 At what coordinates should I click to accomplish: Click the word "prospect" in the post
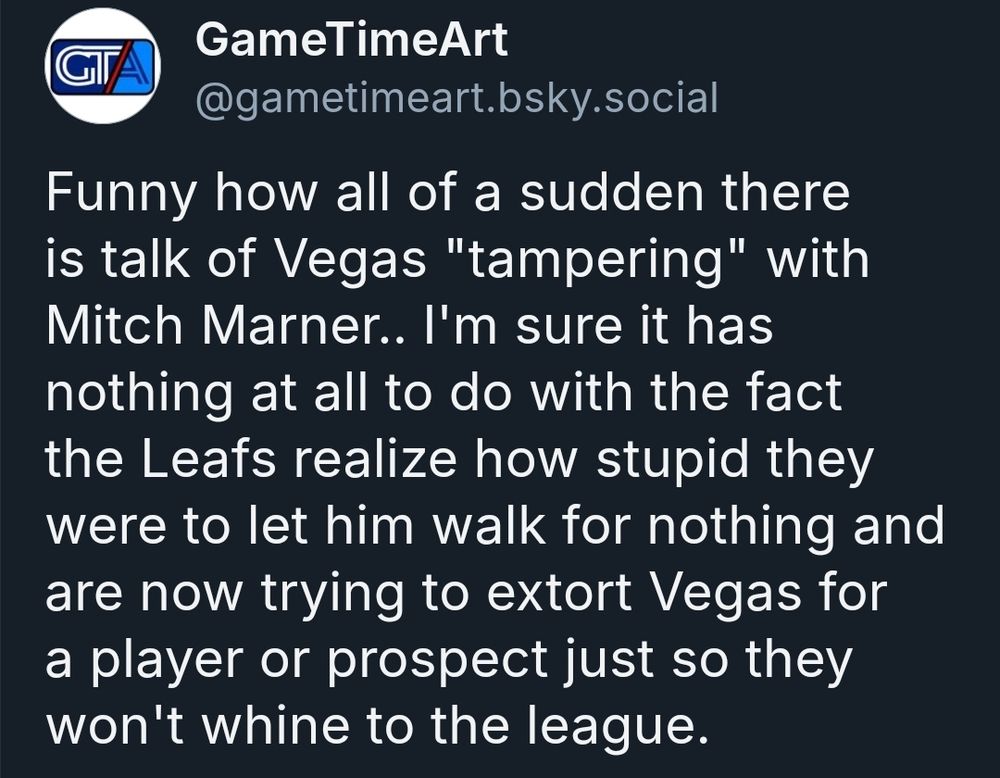tap(438, 661)
